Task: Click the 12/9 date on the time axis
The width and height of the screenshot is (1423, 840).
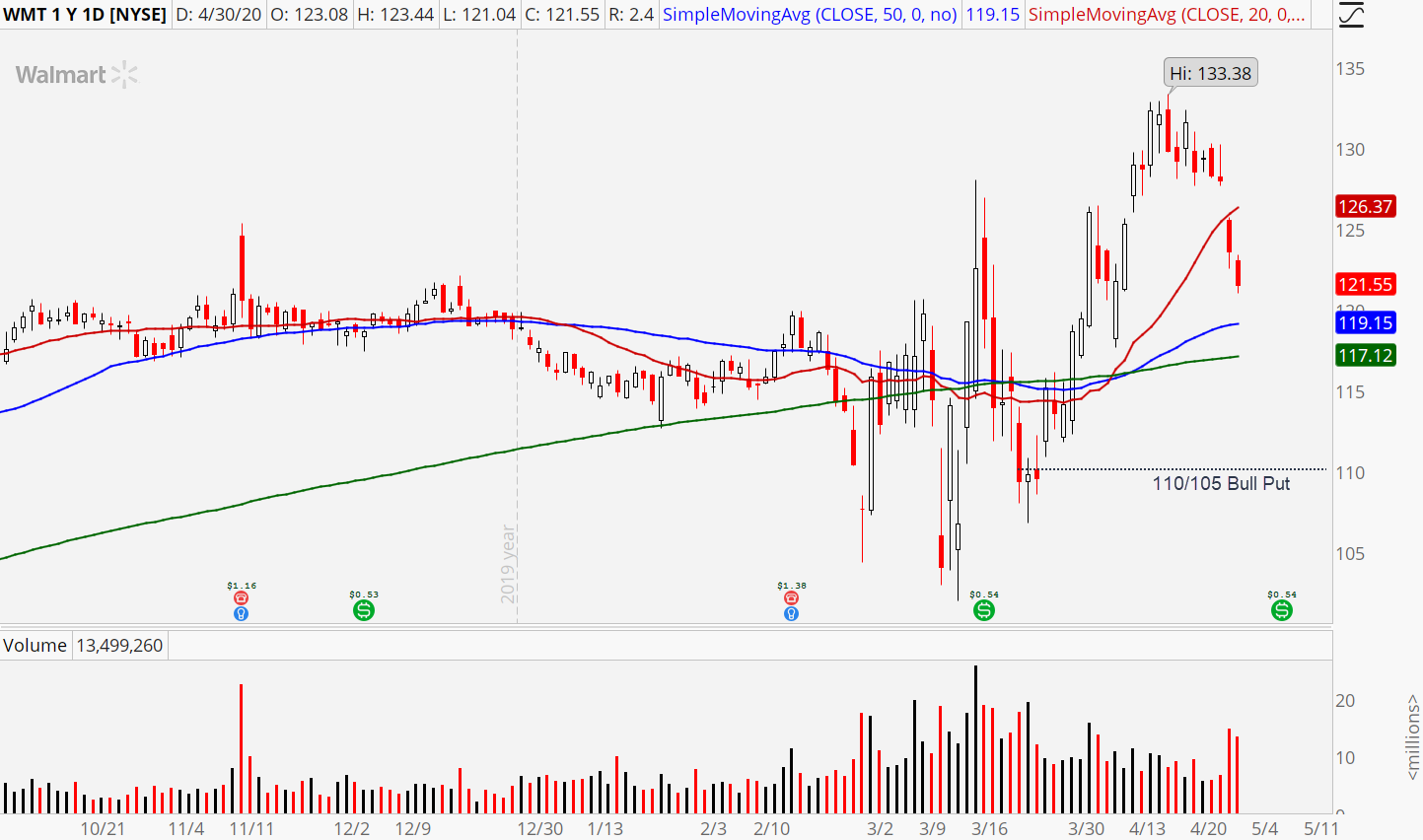Action: [412, 828]
